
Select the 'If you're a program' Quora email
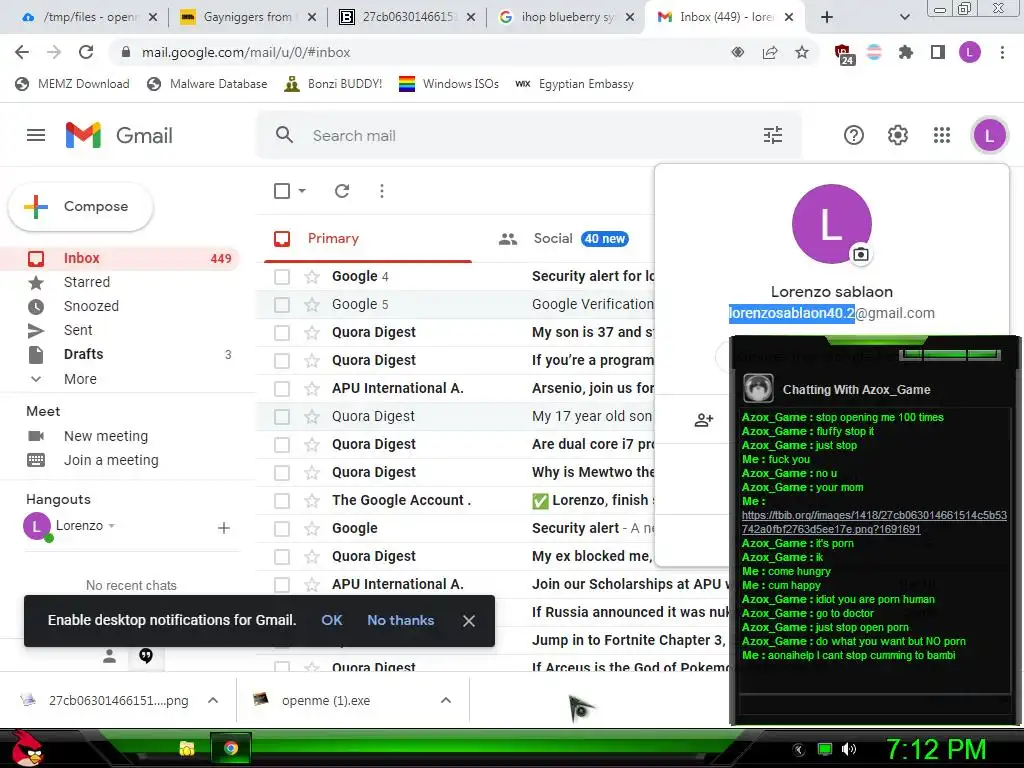282,360
